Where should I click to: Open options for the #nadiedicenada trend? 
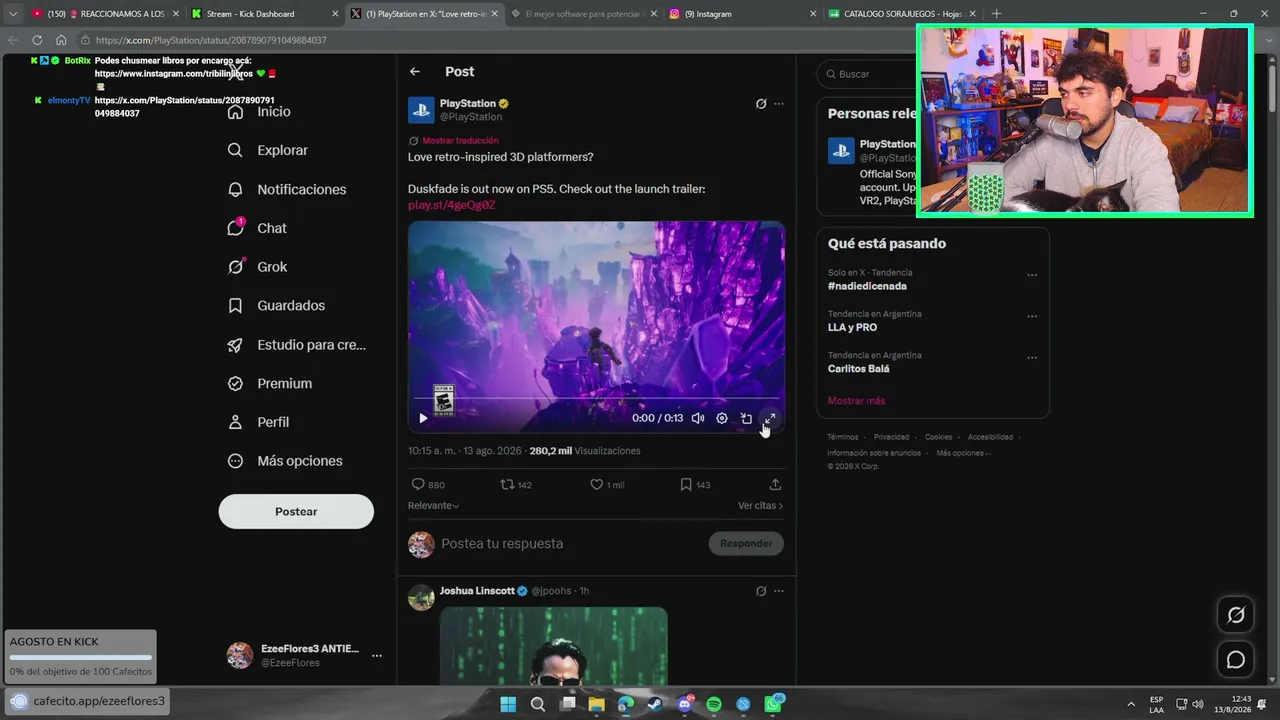pyautogui.click(x=1032, y=275)
